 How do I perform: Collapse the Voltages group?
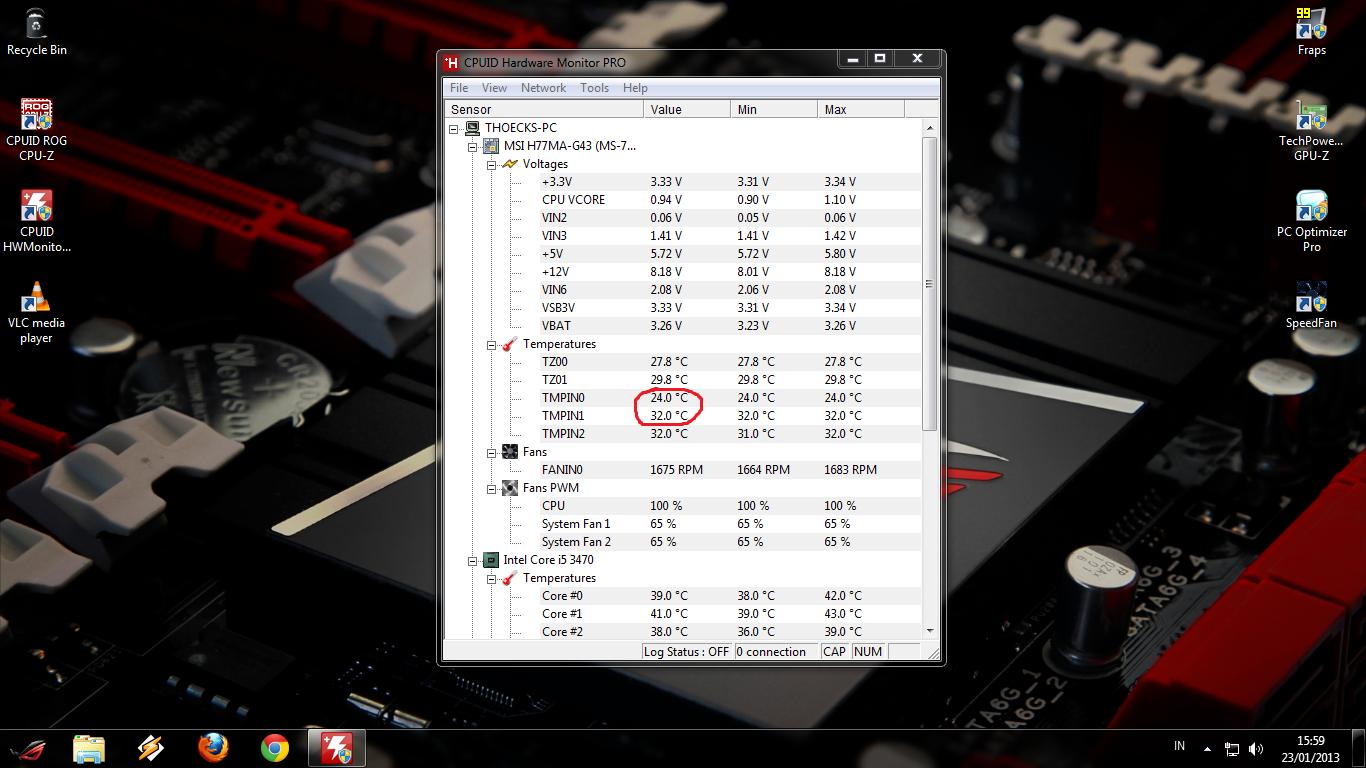coord(491,164)
